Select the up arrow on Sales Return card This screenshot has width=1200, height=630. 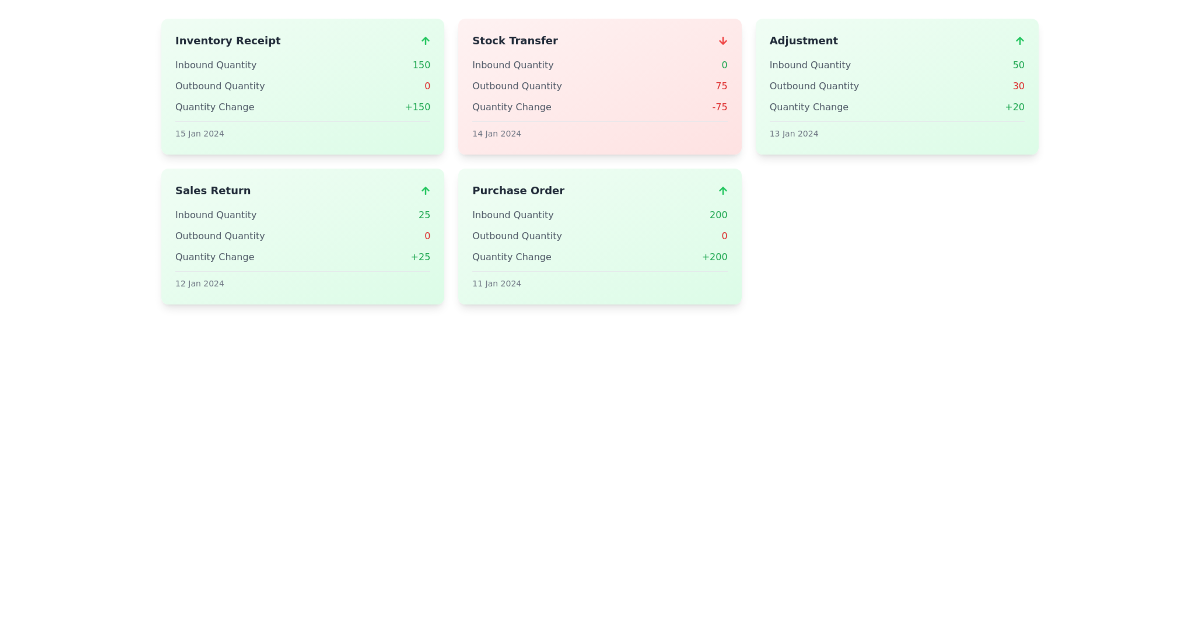425,191
